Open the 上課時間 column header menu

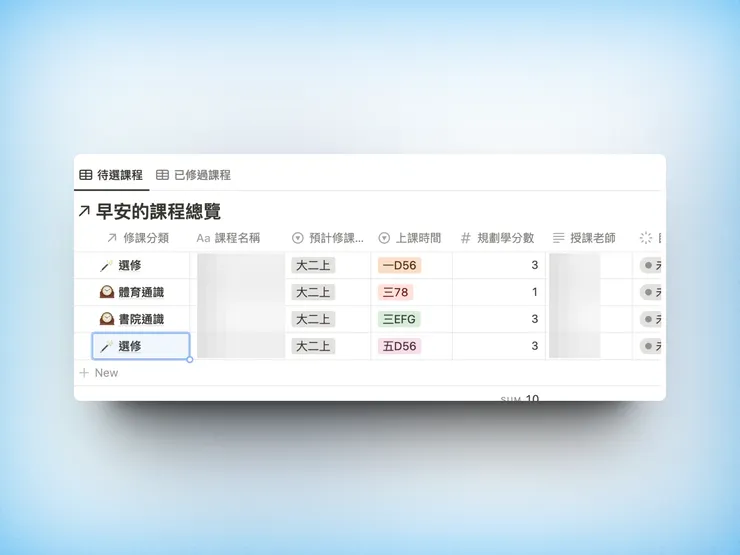[x=410, y=238]
